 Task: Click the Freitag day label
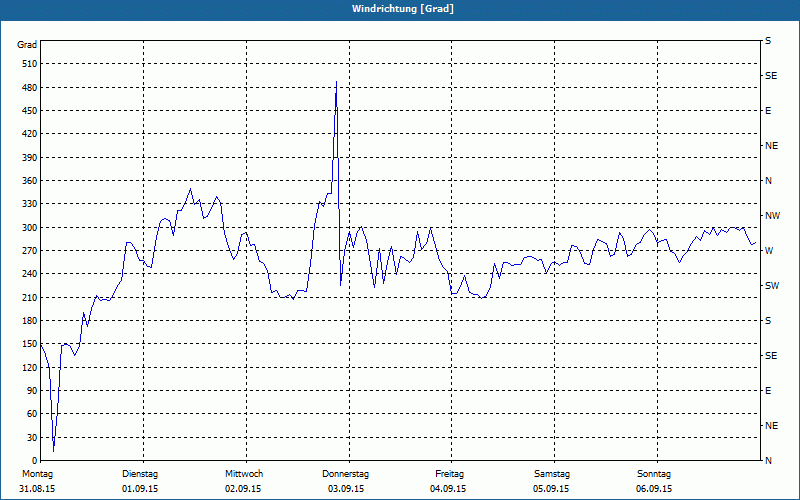tap(449, 474)
